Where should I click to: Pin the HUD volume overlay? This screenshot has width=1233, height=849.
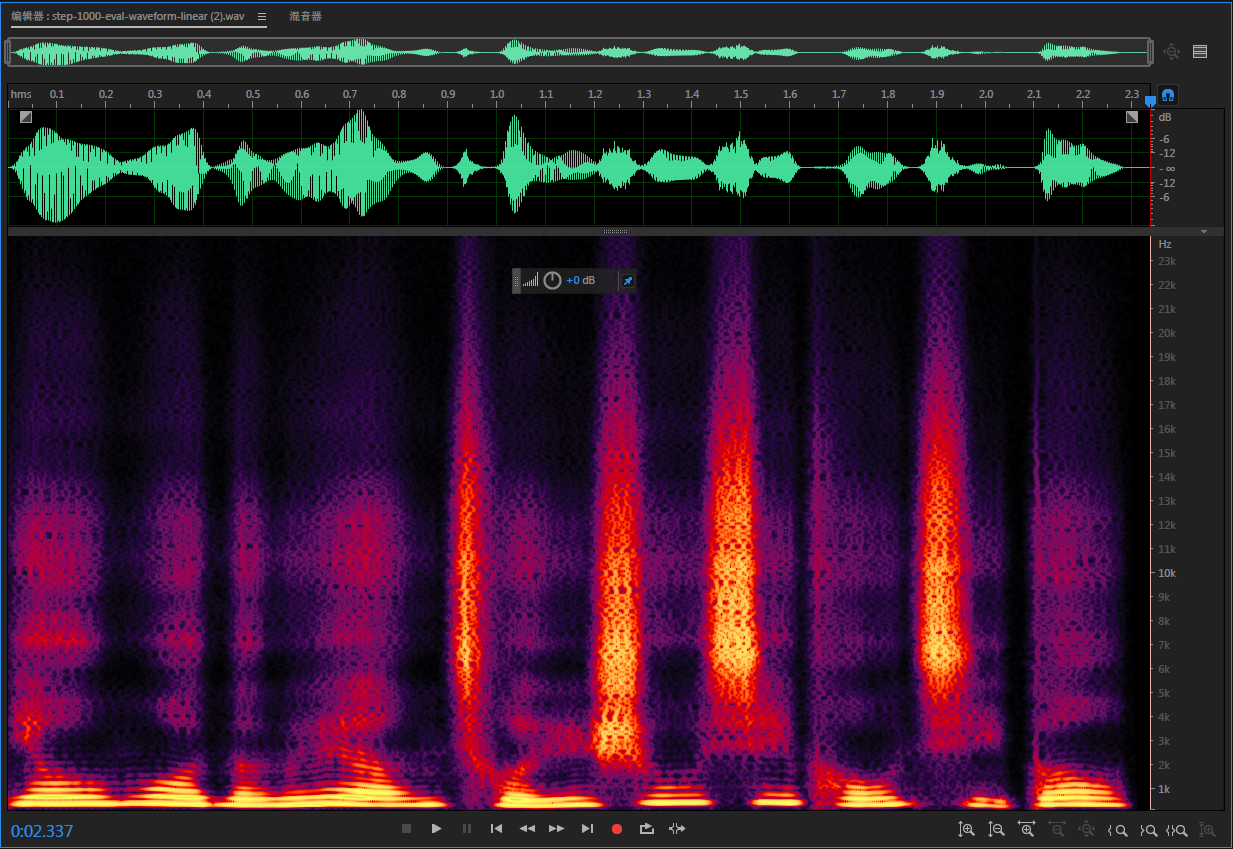627,281
